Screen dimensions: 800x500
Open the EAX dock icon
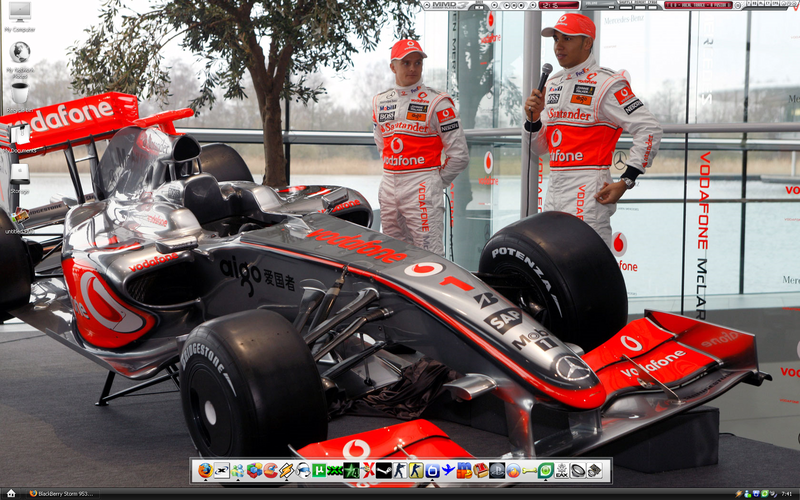point(561,470)
